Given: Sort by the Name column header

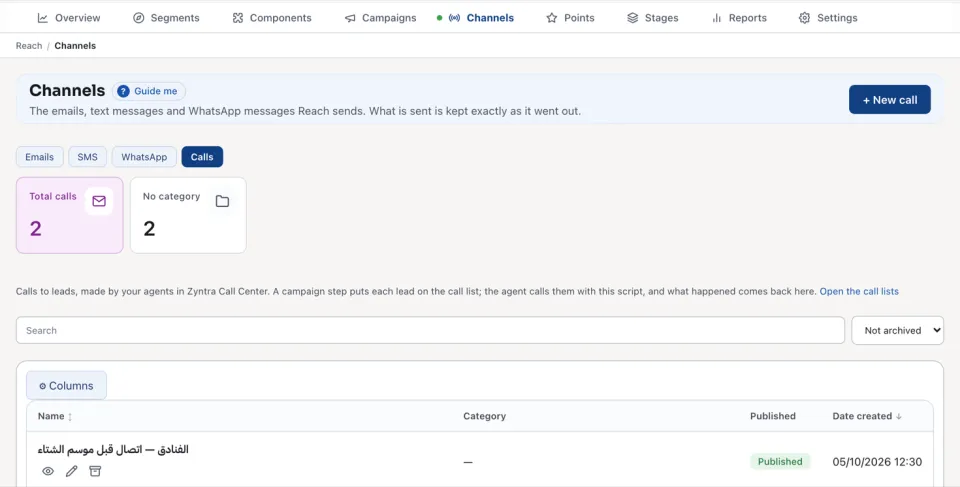Looking at the screenshot, I should pos(54,416).
